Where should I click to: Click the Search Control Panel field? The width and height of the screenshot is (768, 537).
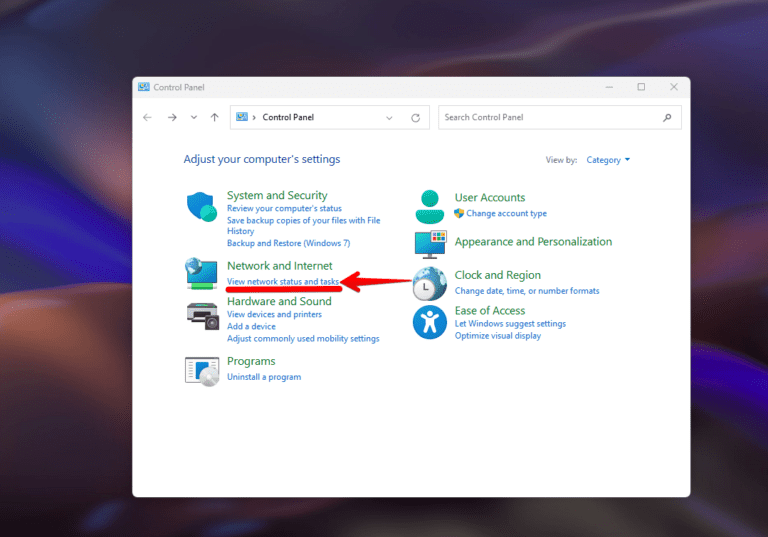[x=550, y=118]
